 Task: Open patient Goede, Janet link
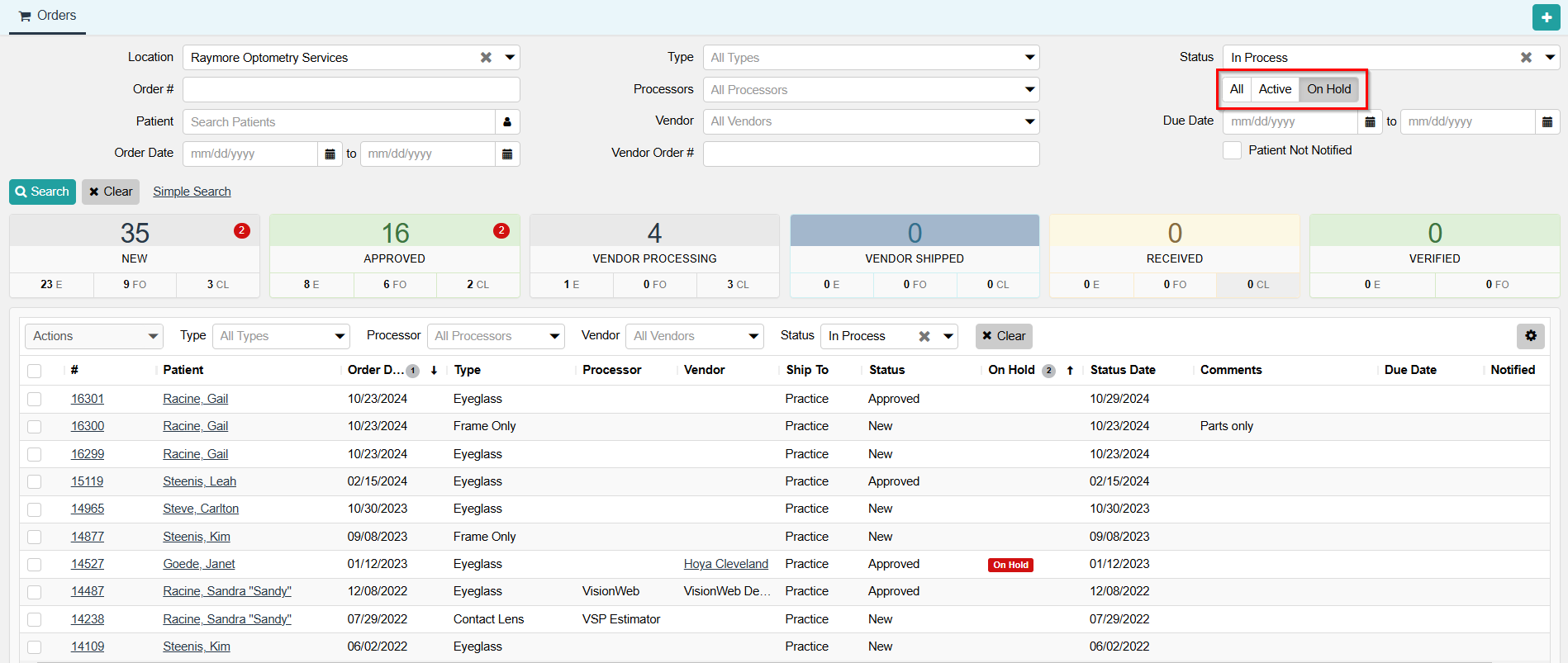point(199,565)
